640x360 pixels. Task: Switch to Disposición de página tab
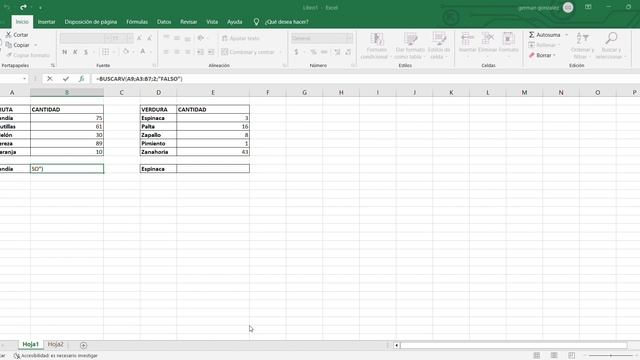[x=91, y=22]
